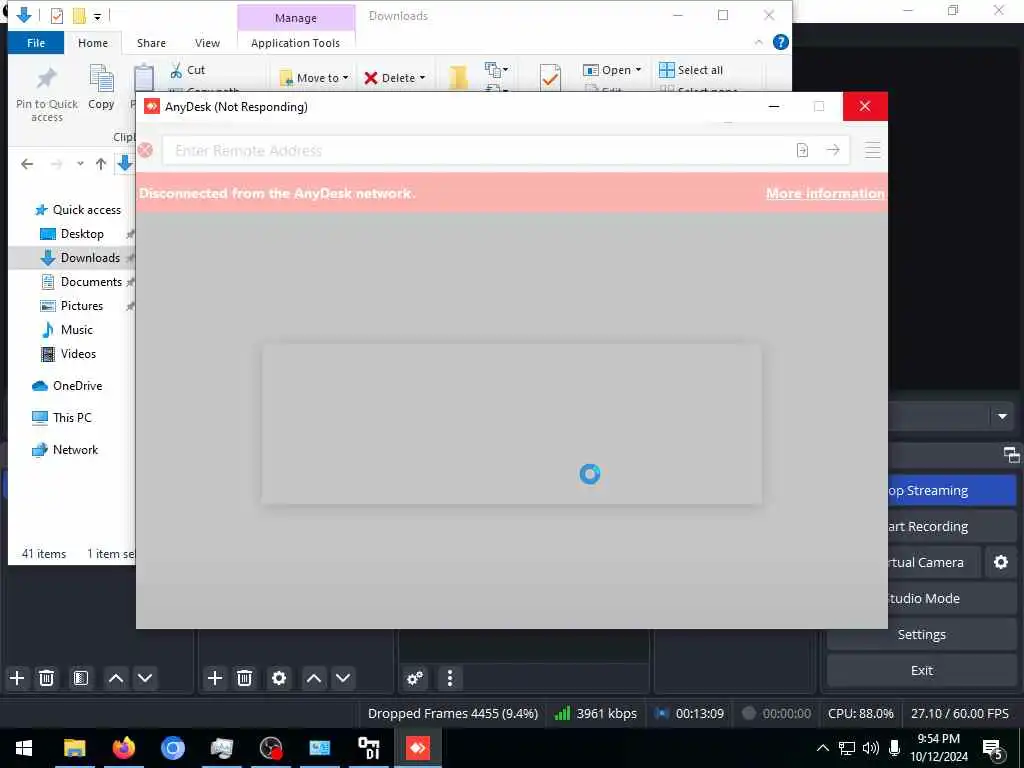Click the red connection status icon in AnyDesk

click(145, 150)
